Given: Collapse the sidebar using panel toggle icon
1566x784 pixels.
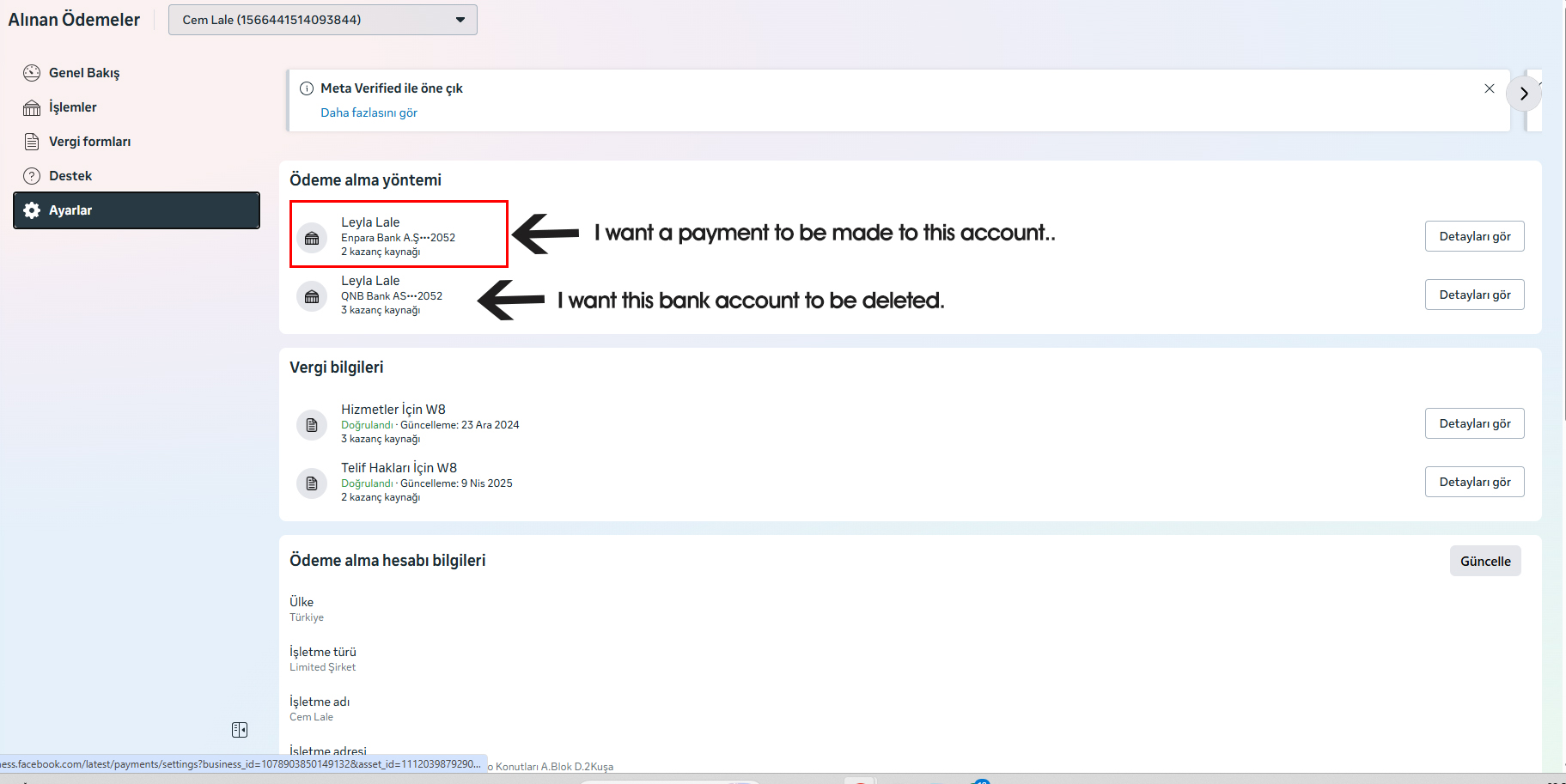Looking at the screenshot, I should coord(240,730).
